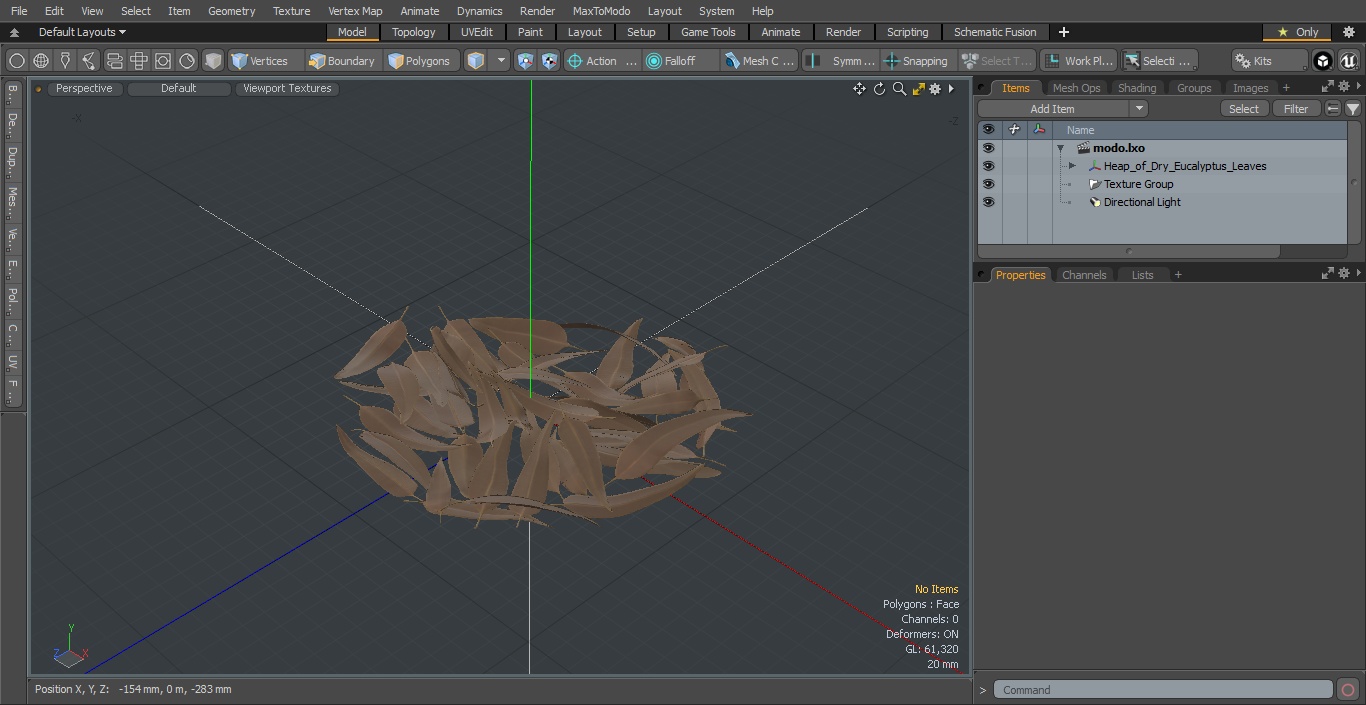Expand the Heap_of_Dry_Eucalyptus_Leaves item
The height and width of the screenshot is (705, 1366).
[x=1072, y=166]
